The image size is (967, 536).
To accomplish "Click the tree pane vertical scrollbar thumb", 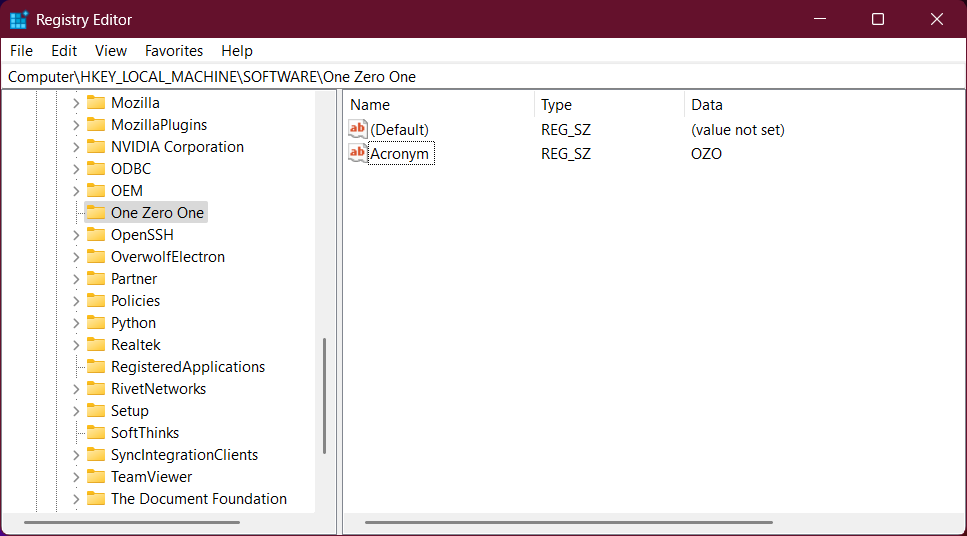I will pyautogui.click(x=324, y=396).
